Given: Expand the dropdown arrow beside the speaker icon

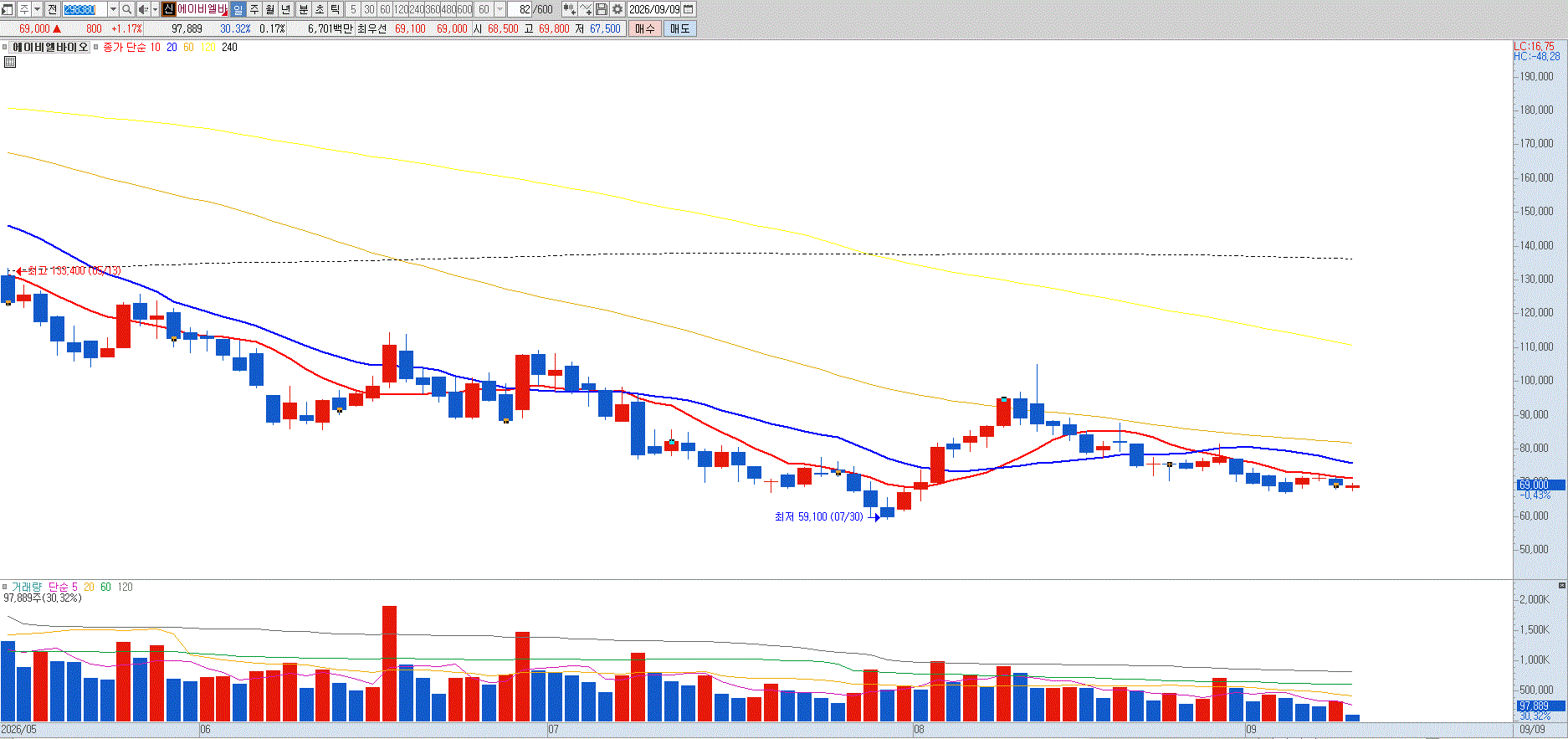Looking at the screenshot, I should click(x=155, y=9).
